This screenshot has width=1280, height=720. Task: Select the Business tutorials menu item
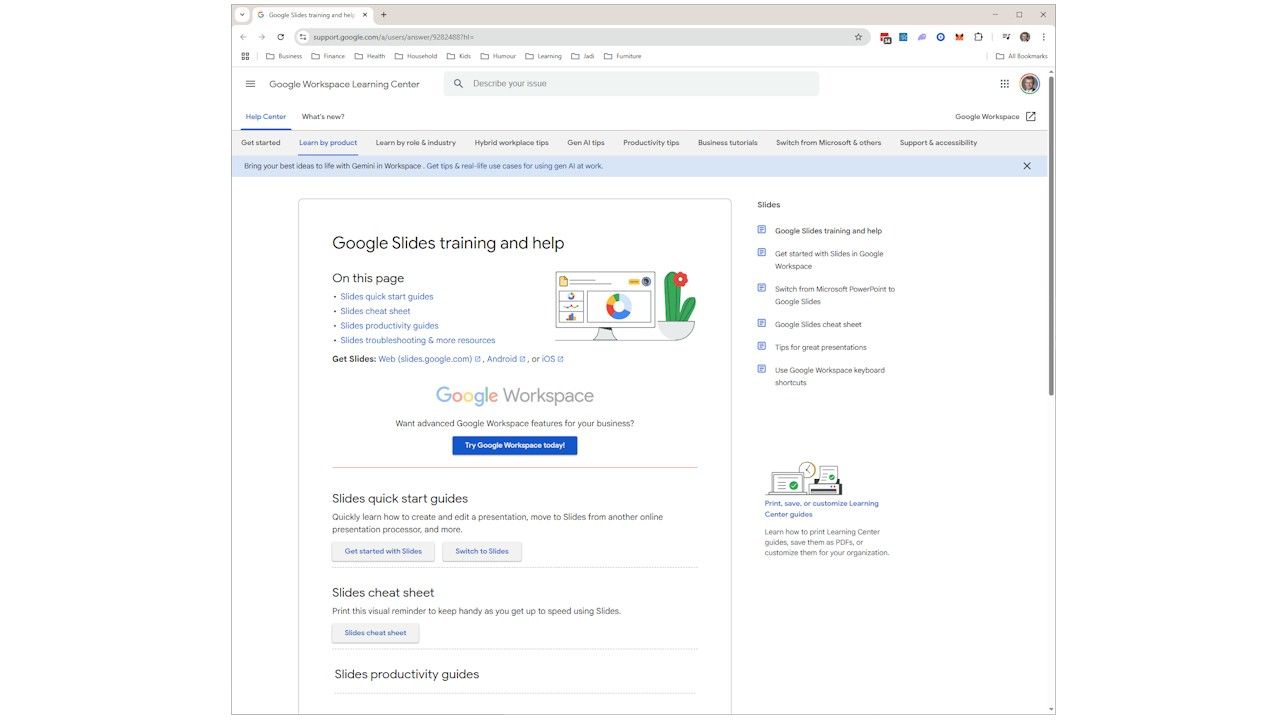[x=728, y=143]
